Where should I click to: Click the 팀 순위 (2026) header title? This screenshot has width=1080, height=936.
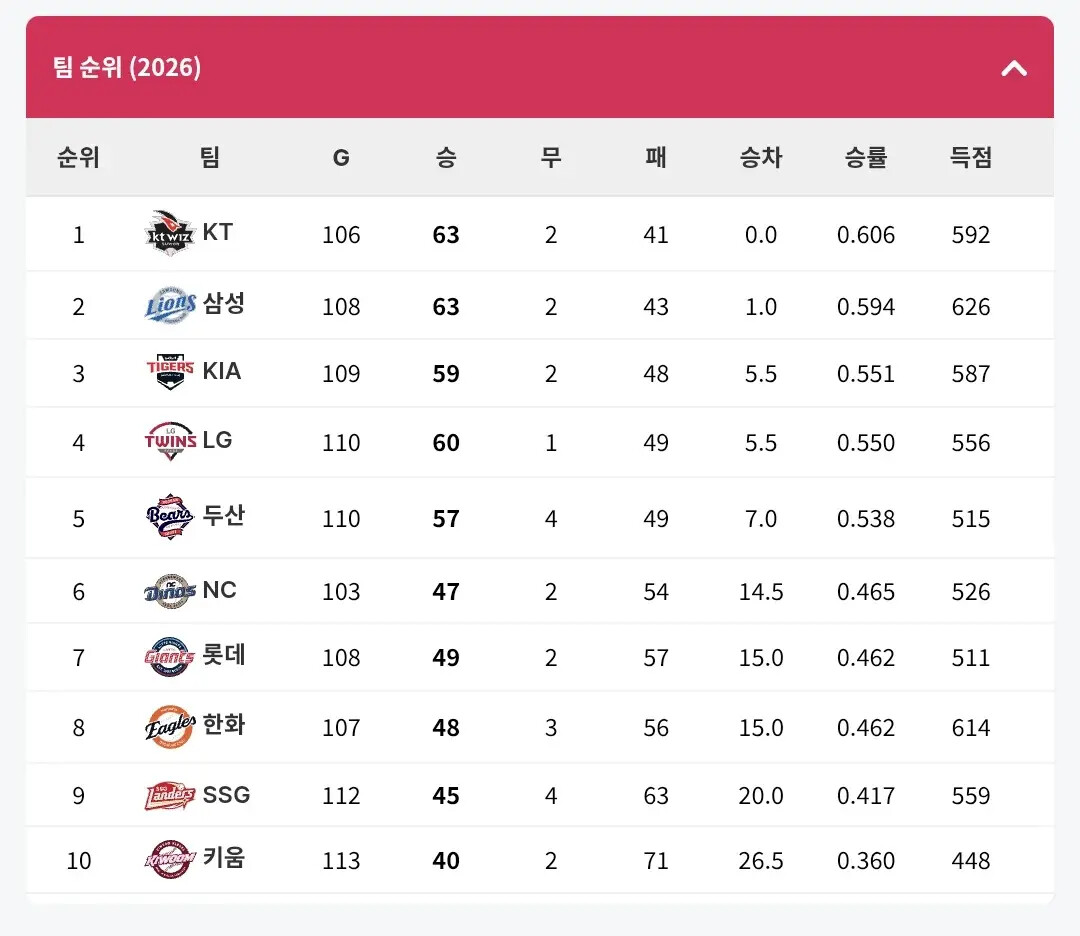(127, 67)
